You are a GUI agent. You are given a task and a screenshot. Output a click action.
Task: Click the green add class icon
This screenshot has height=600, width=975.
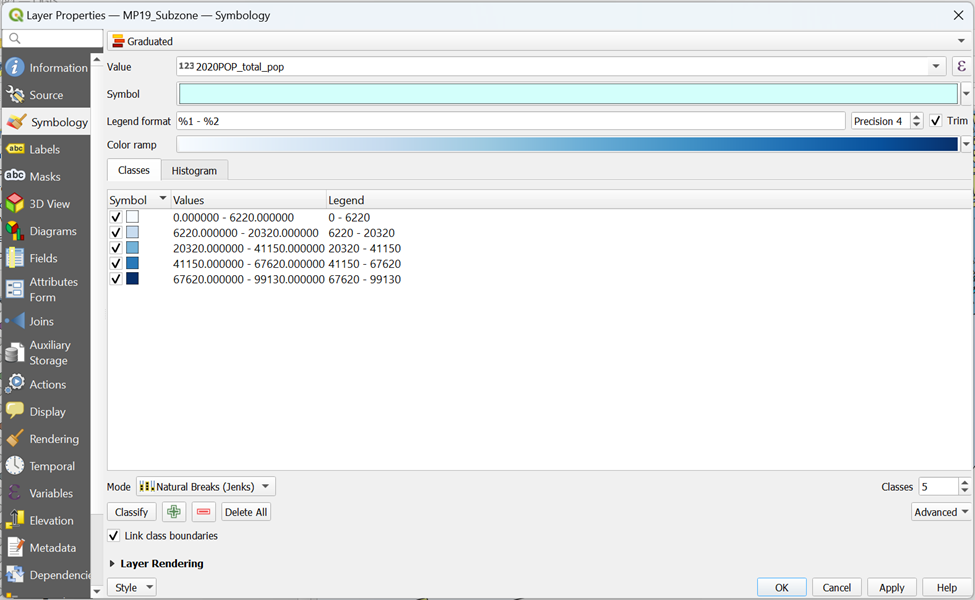coord(174,512)
